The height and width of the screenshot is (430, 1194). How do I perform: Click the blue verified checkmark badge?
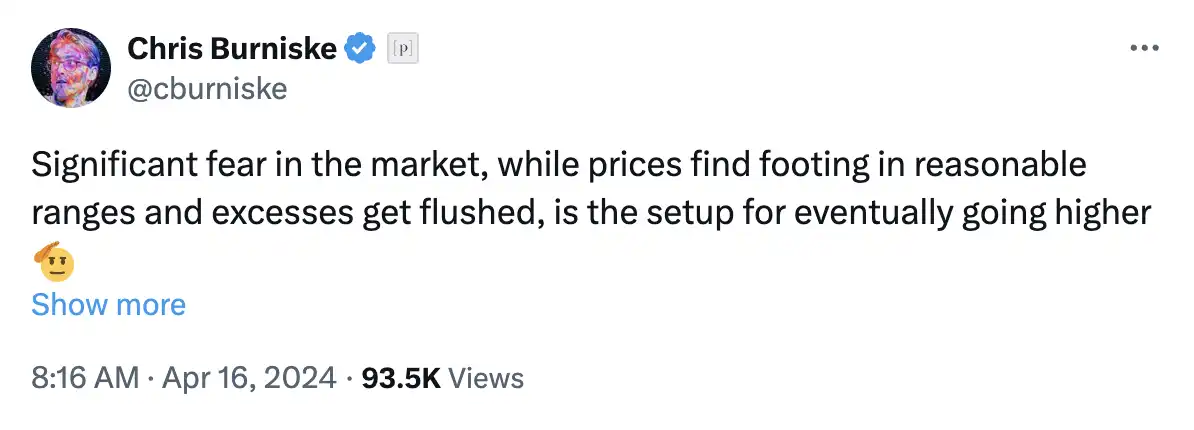pyautogui.click(x=360, y=48)
